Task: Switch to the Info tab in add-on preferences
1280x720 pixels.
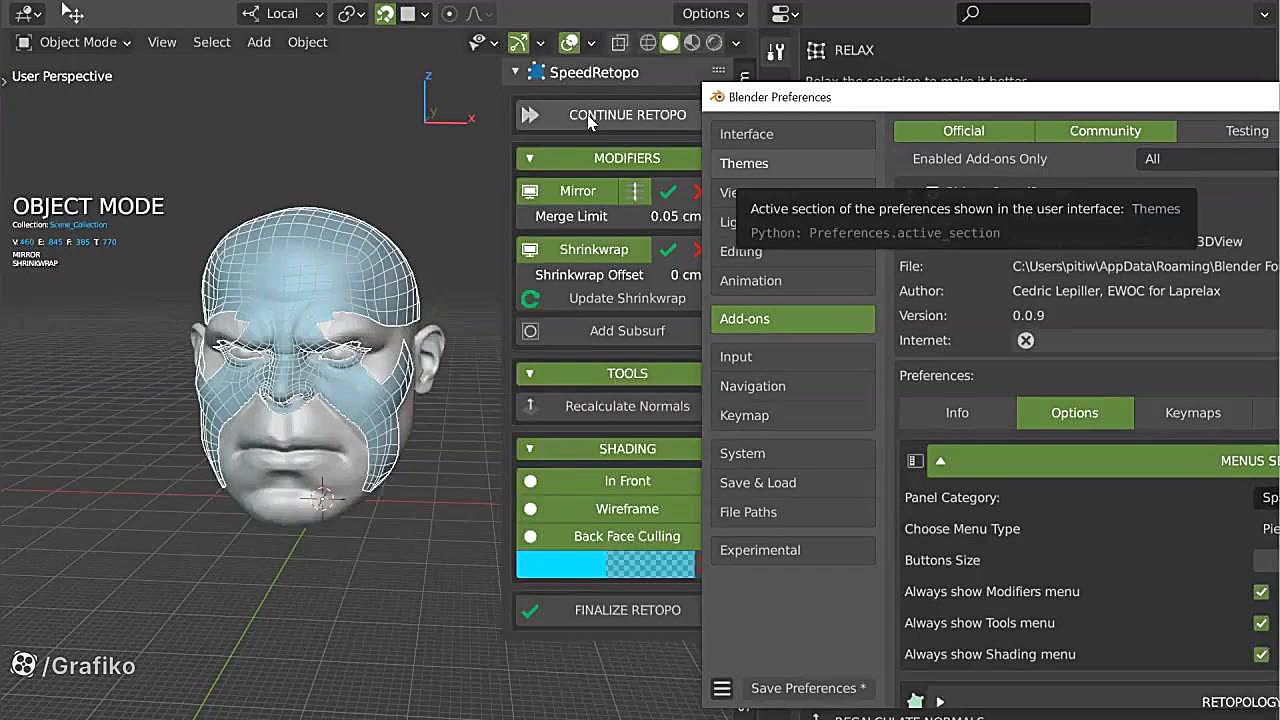Action: (957, 413)
